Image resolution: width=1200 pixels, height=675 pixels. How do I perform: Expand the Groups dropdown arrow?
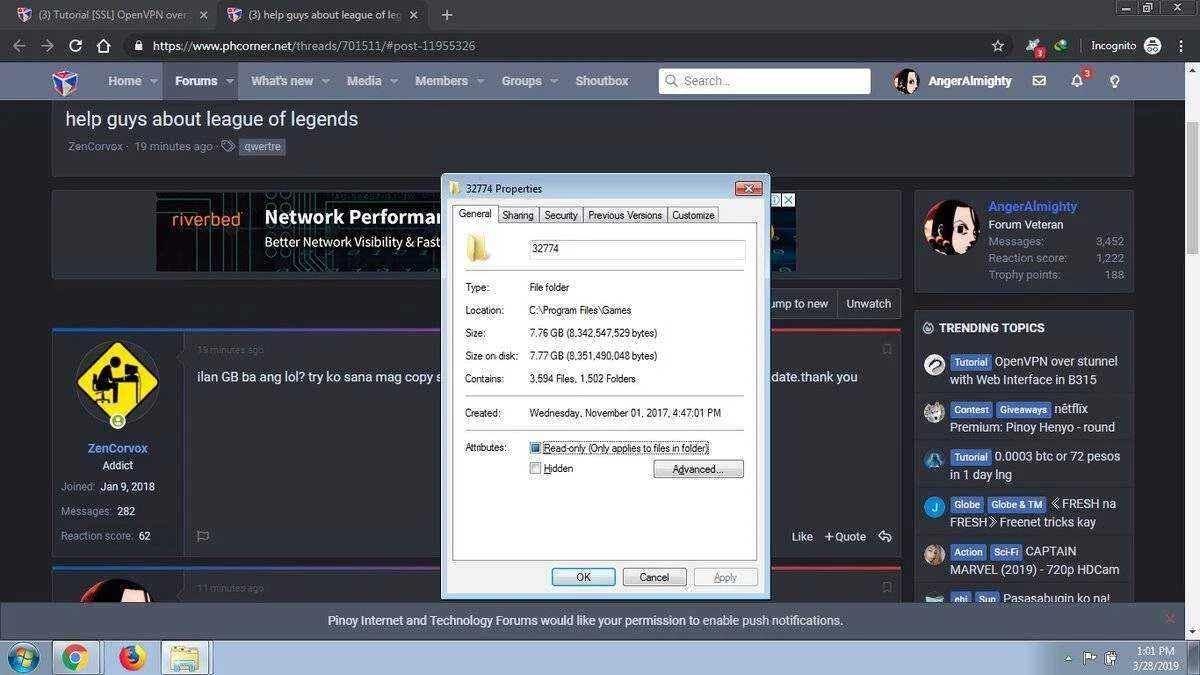554,81
